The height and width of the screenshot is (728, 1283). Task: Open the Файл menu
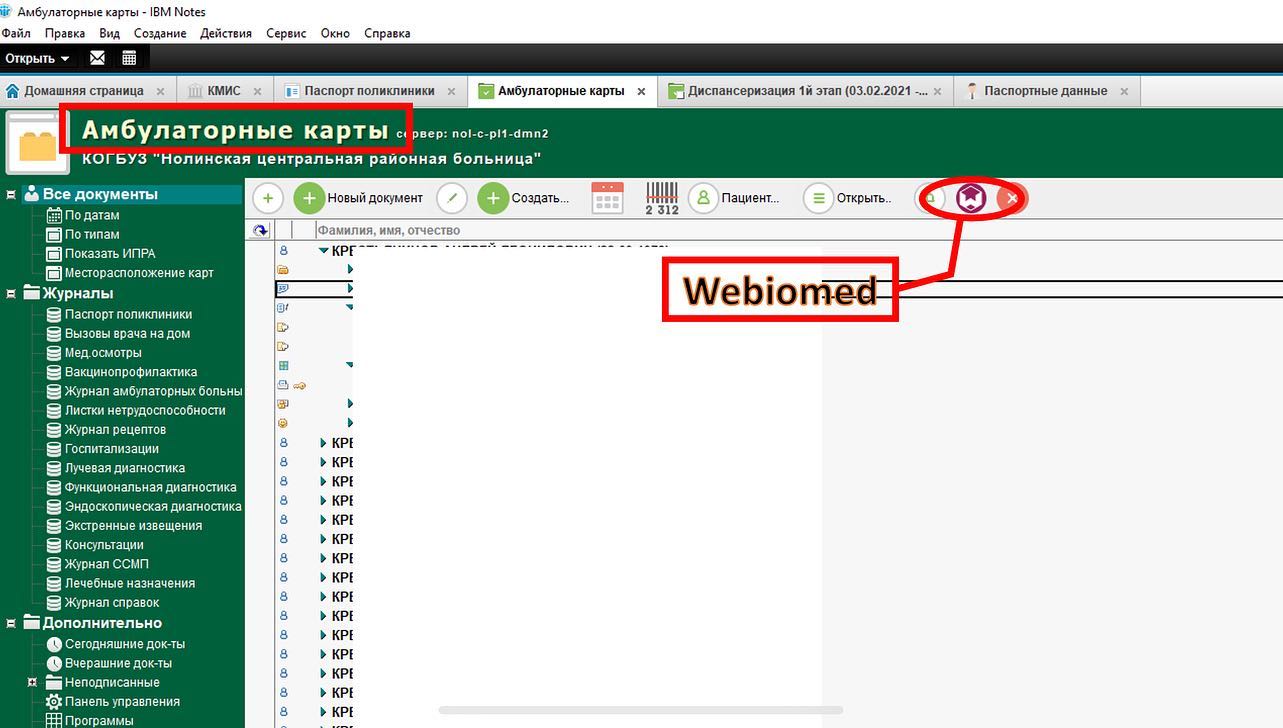[x=16, y=33]
